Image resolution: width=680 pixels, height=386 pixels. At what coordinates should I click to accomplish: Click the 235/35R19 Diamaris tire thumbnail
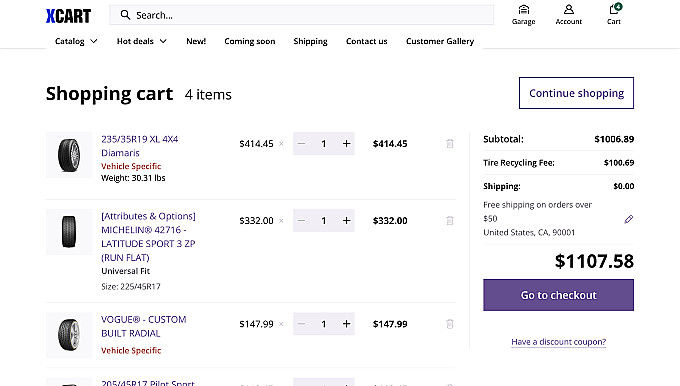coord(69,155)
